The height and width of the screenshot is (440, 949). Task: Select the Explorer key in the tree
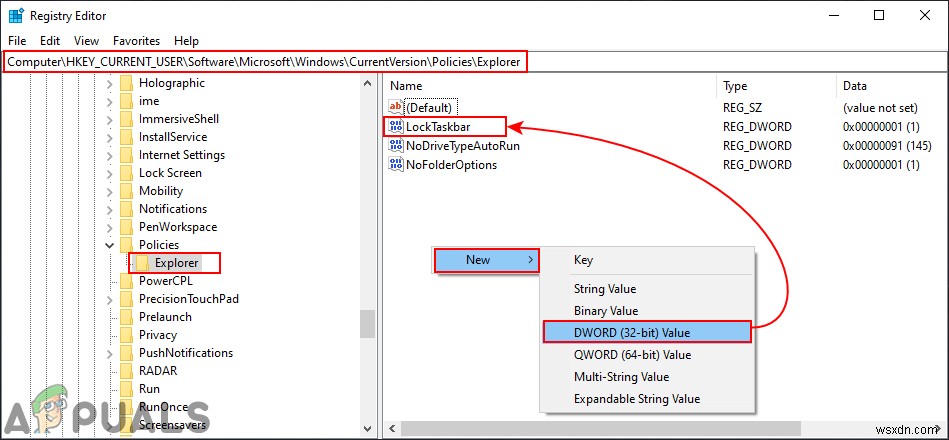coord(177,263)
